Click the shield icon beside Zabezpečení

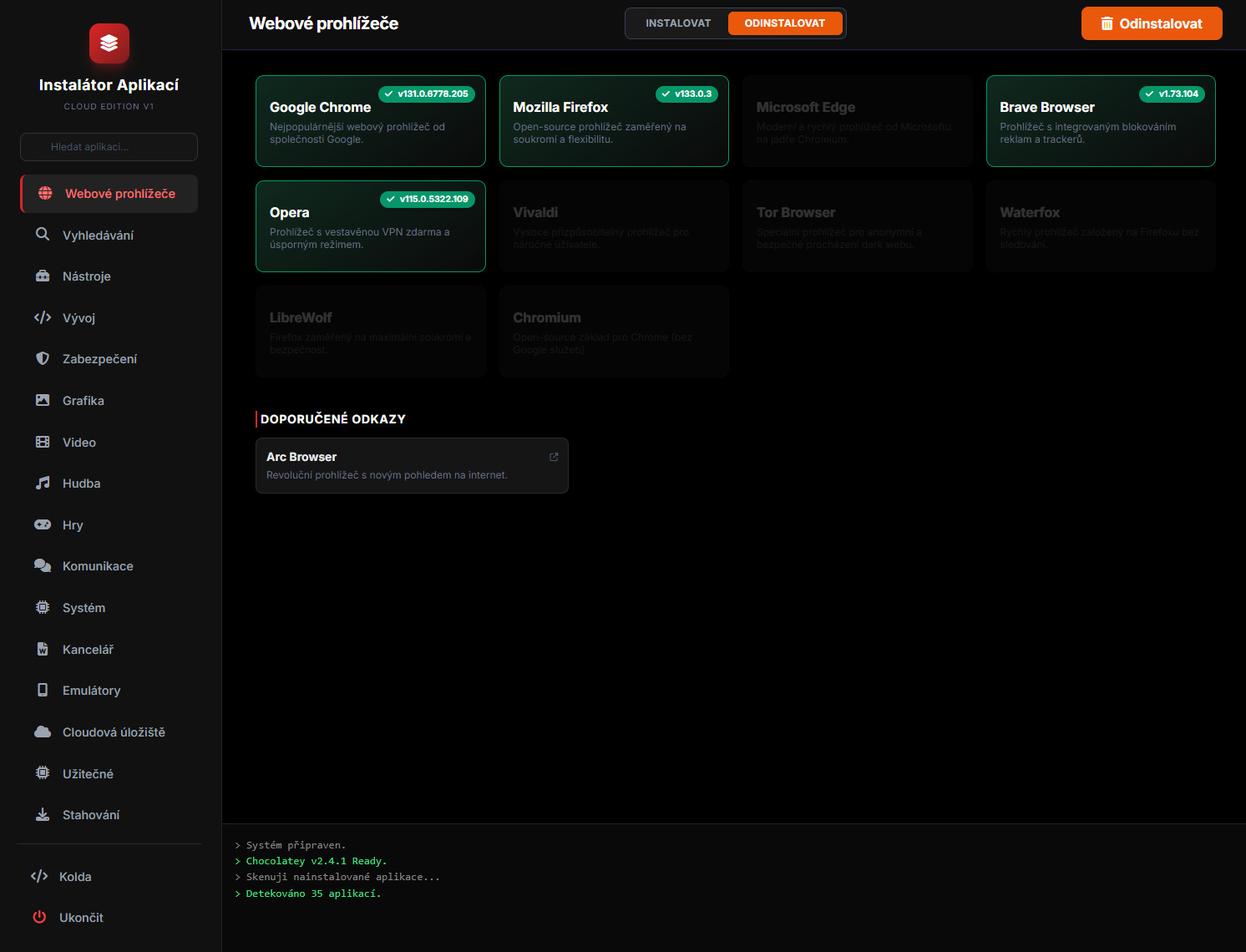[x=43, y=359]
